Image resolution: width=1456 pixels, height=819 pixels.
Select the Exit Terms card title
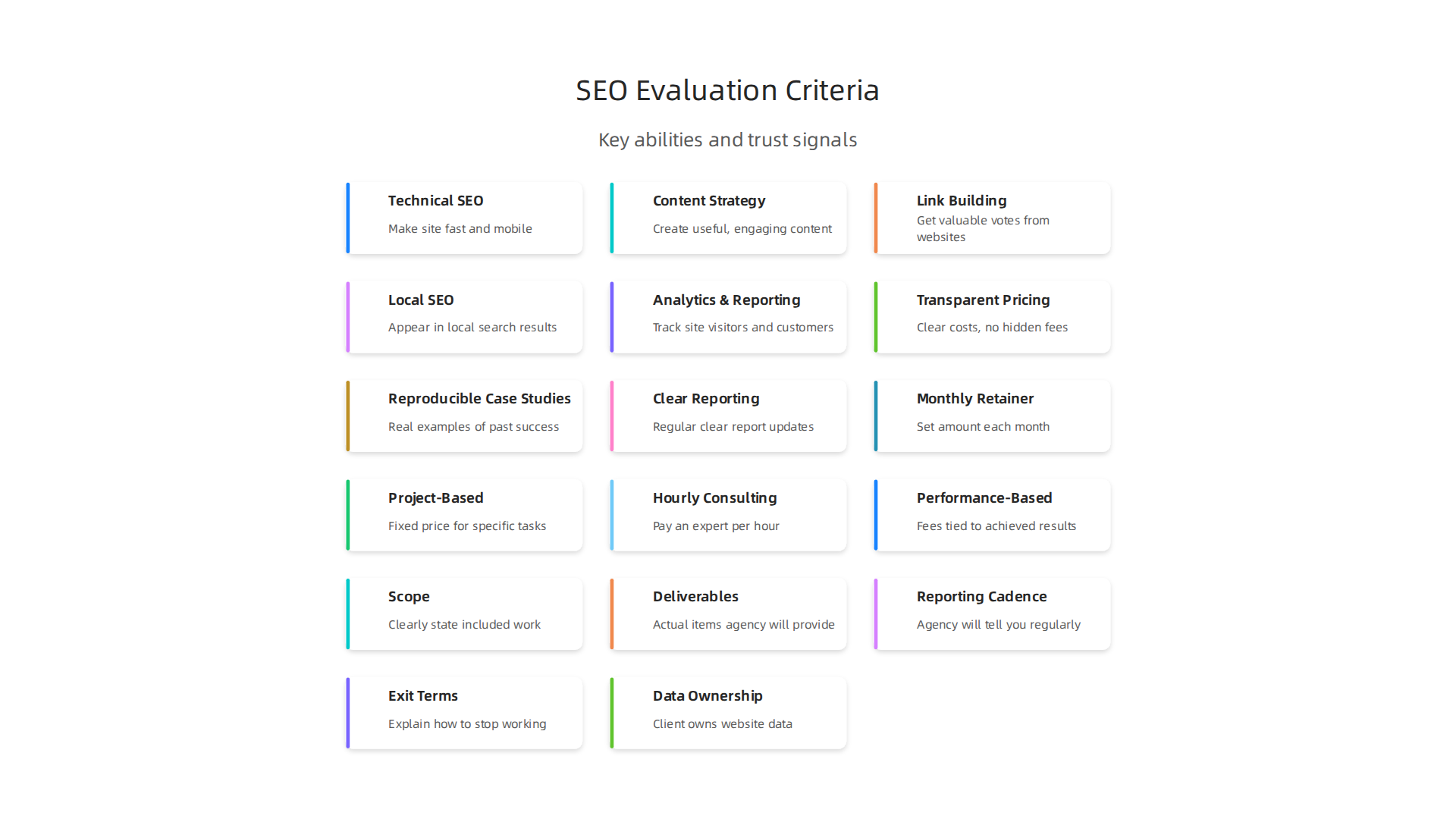pyautogui.click(x=423, y=696)
